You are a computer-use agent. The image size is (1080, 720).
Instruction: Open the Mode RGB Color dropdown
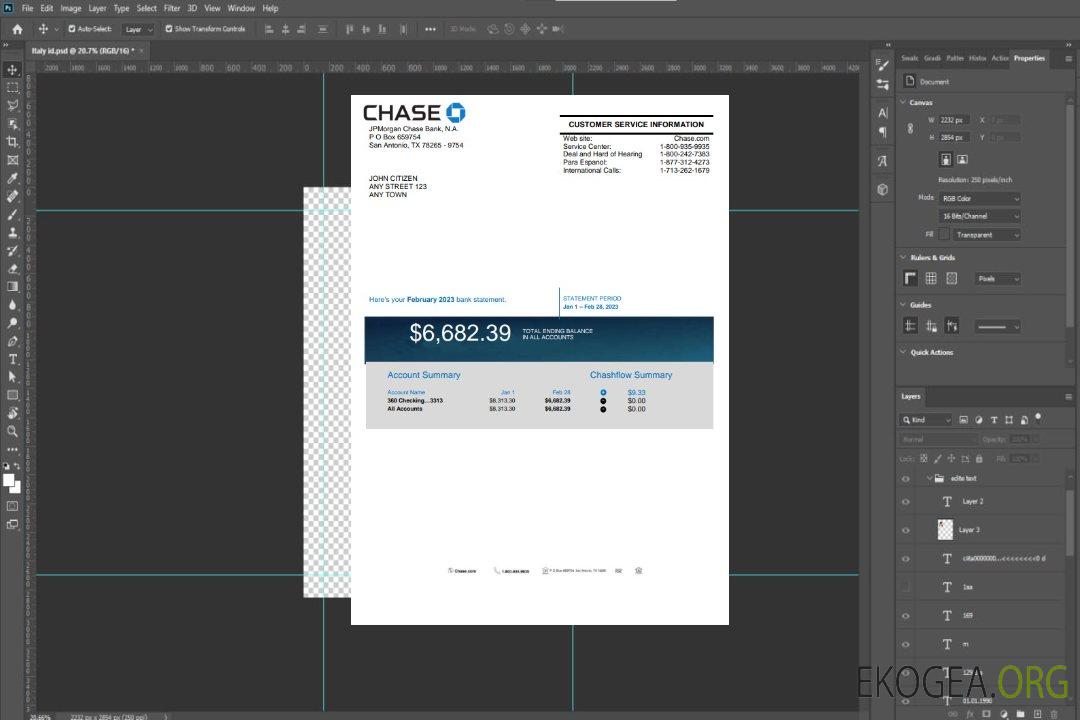pyautogui.click(x=979, y=198)
